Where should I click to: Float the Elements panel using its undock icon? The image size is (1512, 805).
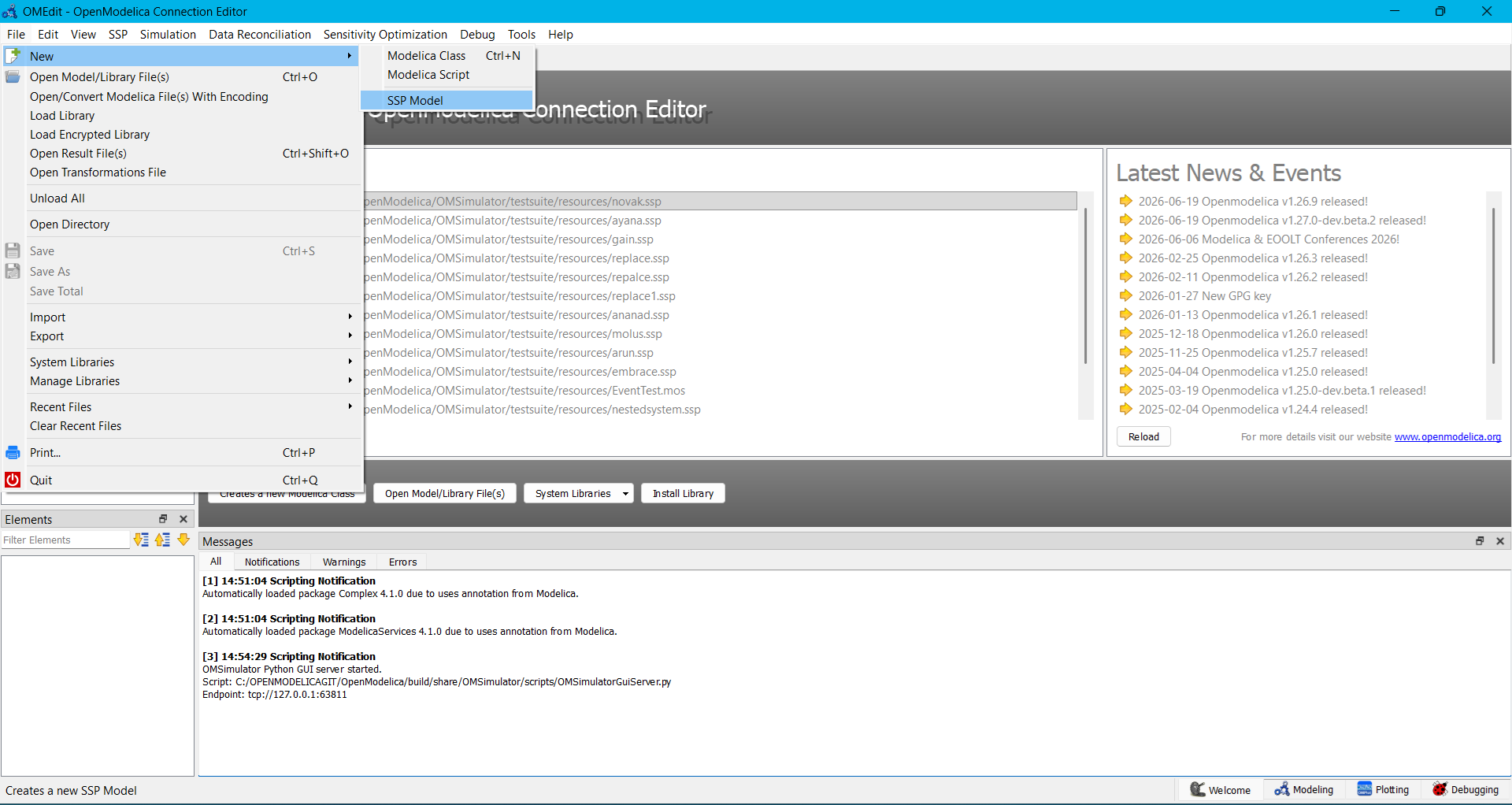click(163, 519)
